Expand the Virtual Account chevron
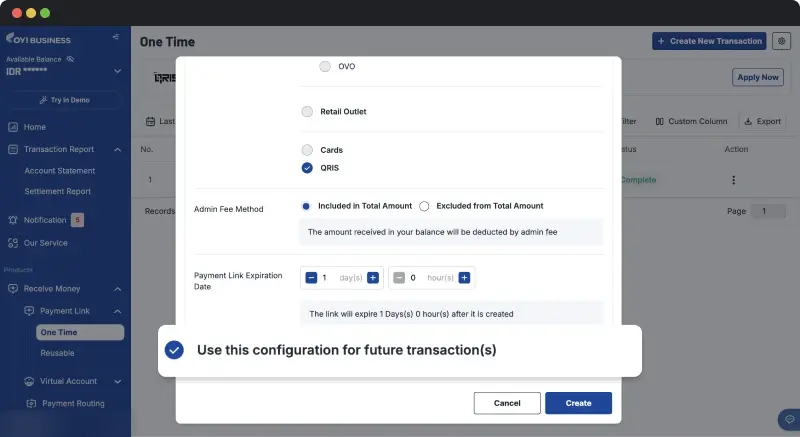Image resolution: width=800 pixels, height=437 pixels. (x=117, y=381)
